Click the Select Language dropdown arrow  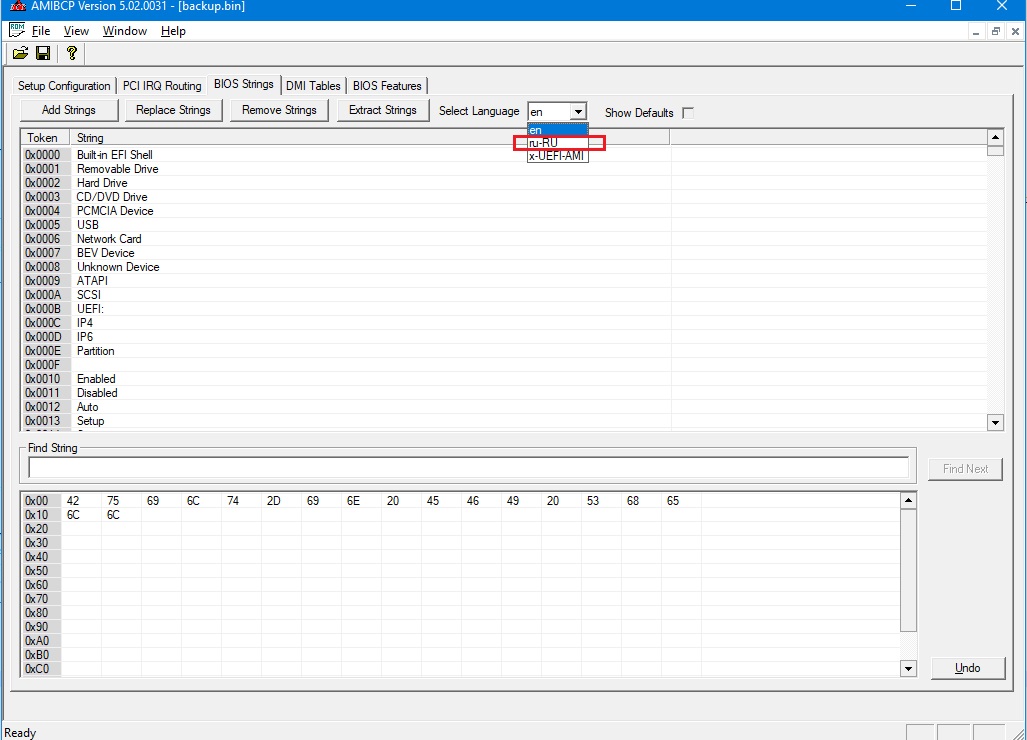578,112
